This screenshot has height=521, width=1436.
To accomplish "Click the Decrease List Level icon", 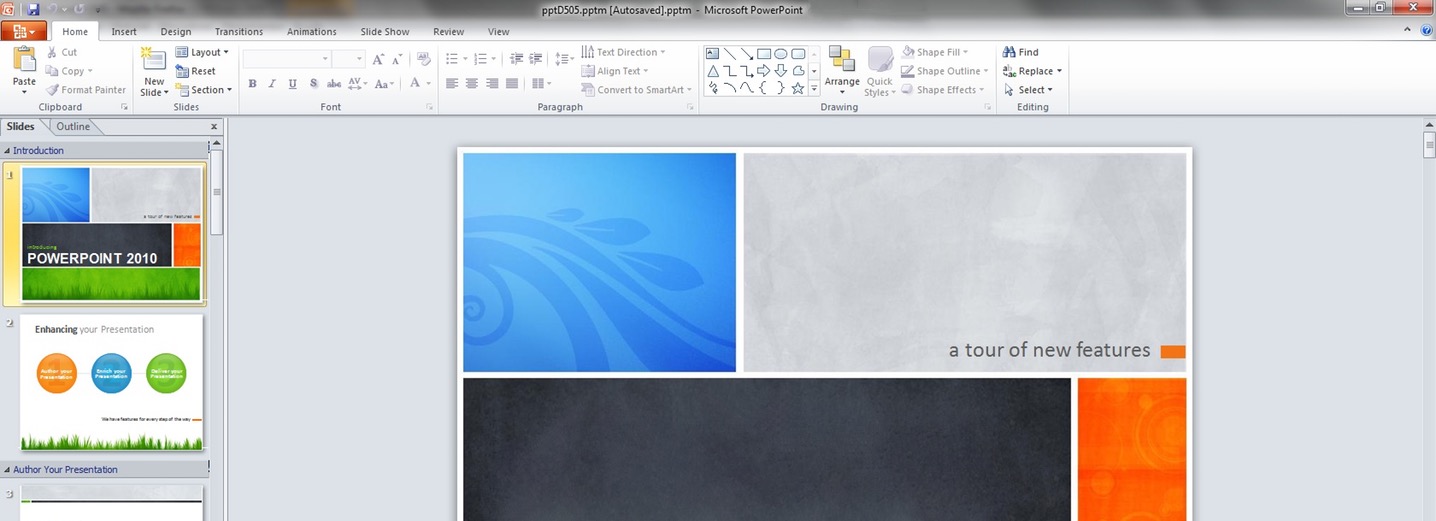I will (515, 60).
